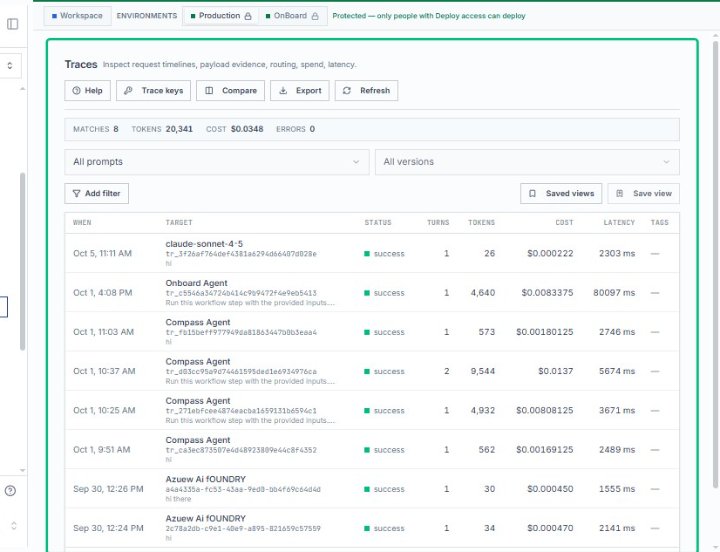Click the 9,544 tokens cell
The image size is (720, 552).
tap(483, 371)
